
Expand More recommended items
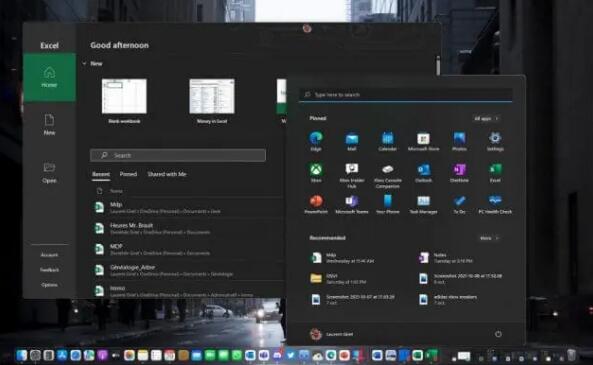tap(489, 238)
